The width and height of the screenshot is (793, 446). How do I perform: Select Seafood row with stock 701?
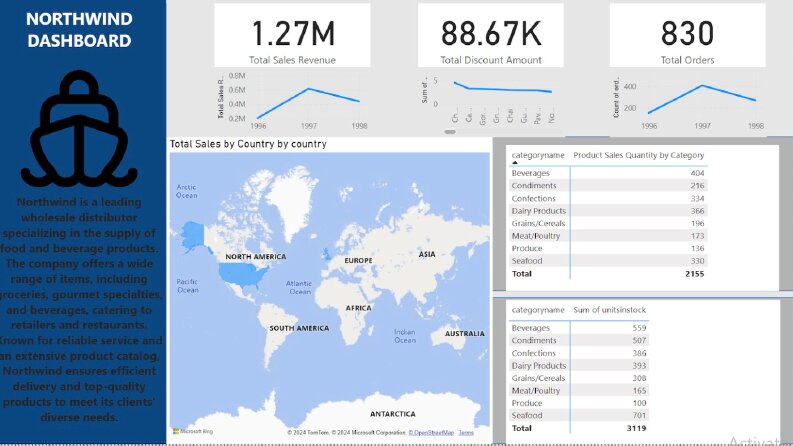[579, 415]
